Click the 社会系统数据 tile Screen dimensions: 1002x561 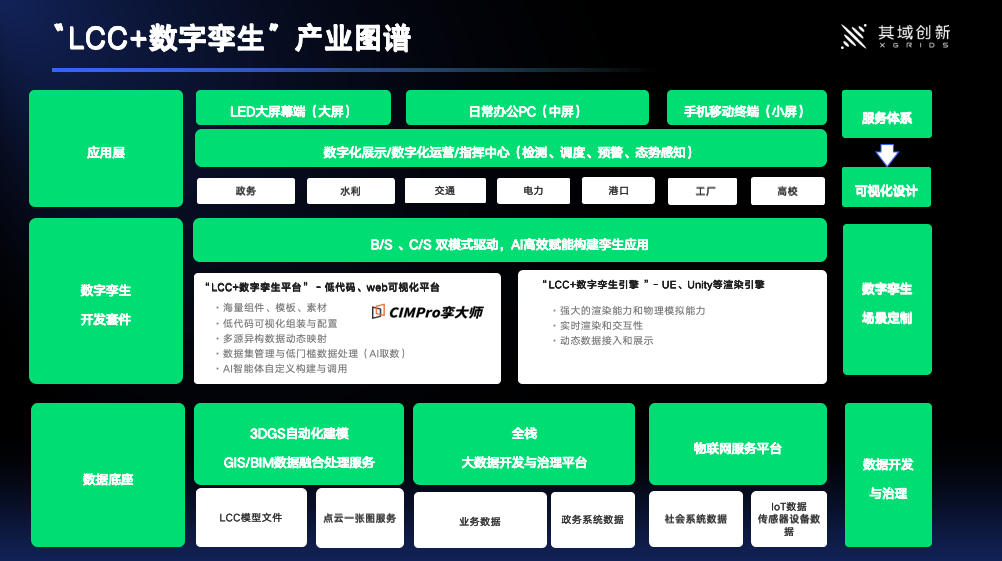point(696,519)
